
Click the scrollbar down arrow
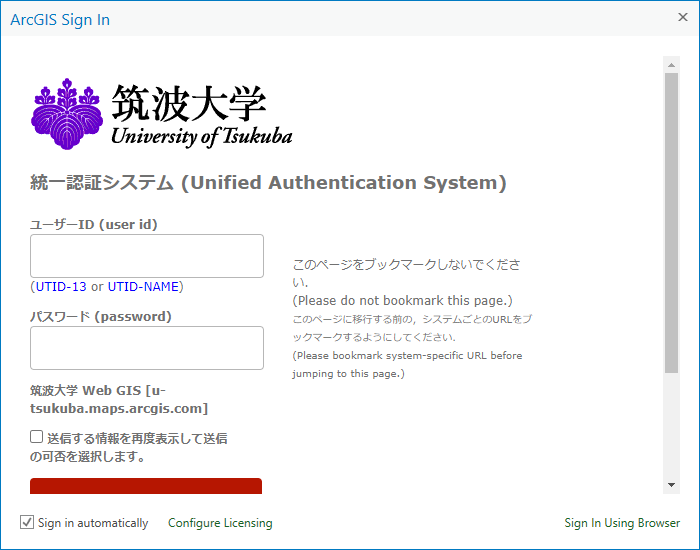(x=671, y=485)
